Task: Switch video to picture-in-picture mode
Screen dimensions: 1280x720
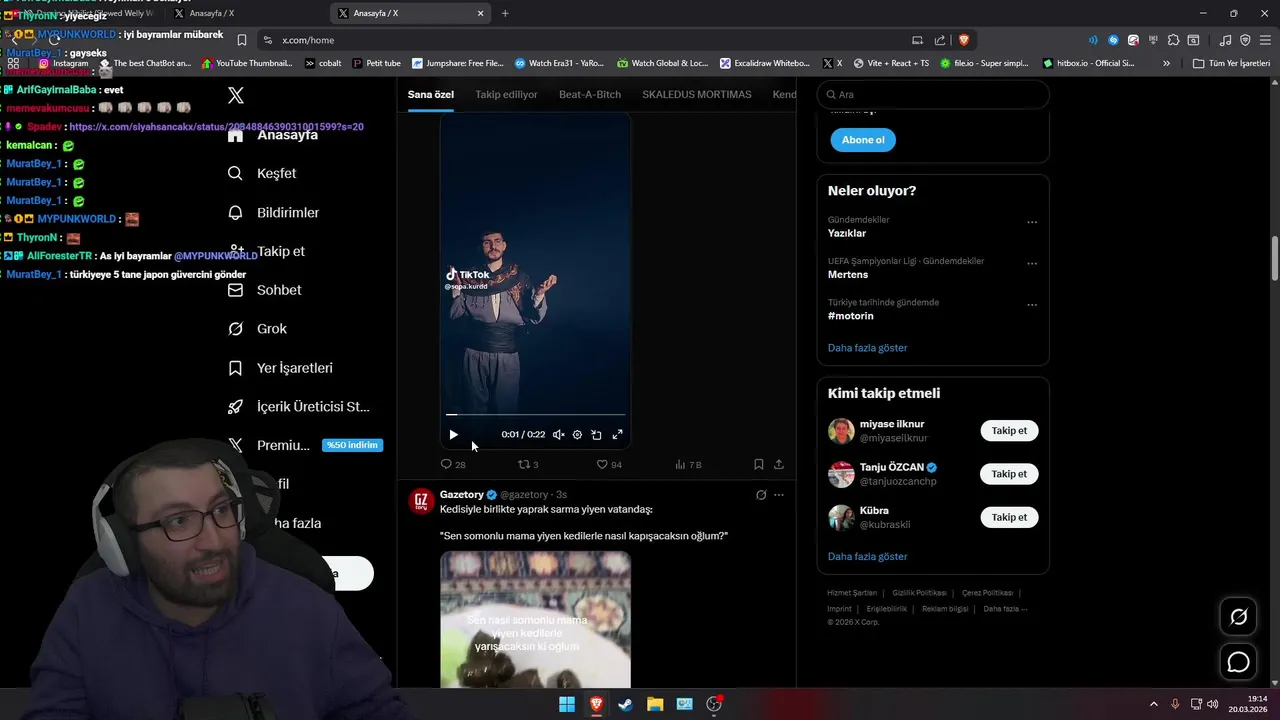Action: [596, 435]
